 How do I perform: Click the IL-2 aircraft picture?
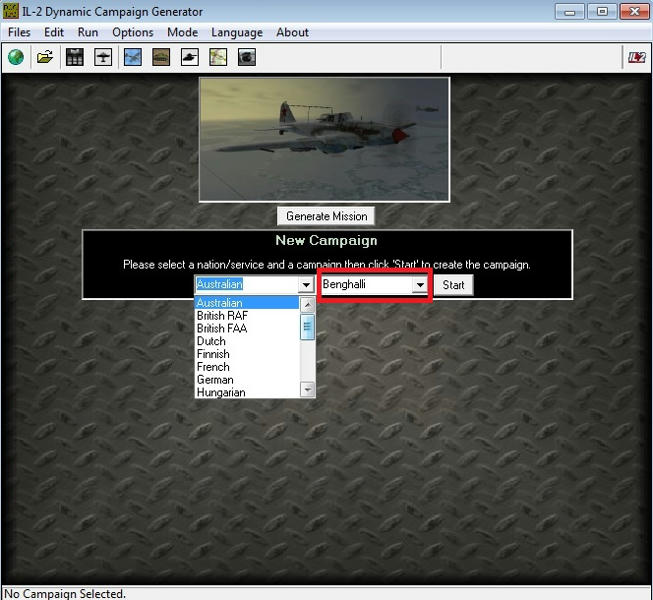pyautogui.click(x=324, y=140)
